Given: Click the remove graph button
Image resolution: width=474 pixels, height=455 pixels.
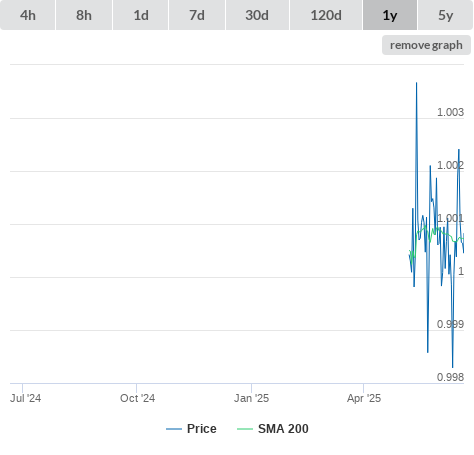Looking at the screenshot, I should pyautogui.click(x=426, y=45).
